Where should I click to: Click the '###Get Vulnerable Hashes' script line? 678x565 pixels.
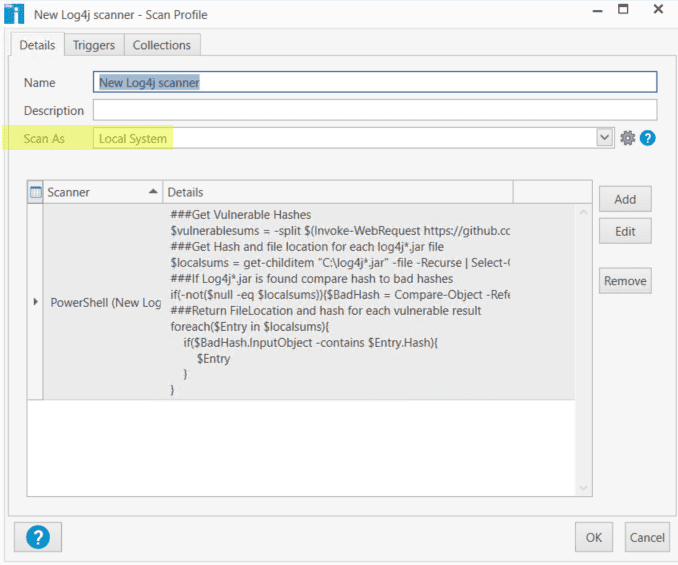pos(240,215)
